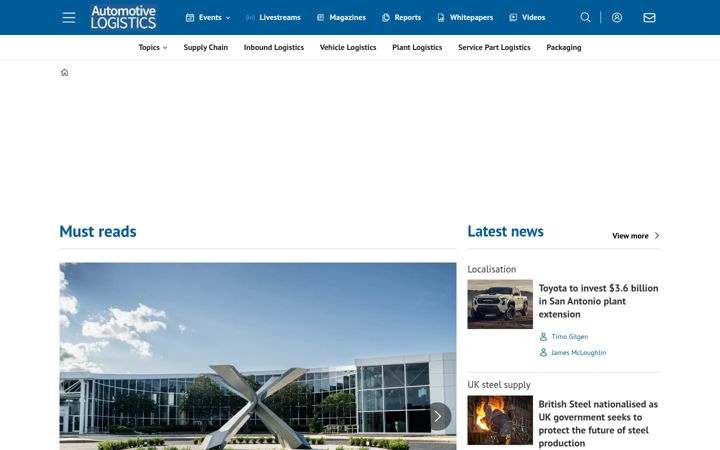Go to Packaging section
Screen dimensions: 720x450
564,47
